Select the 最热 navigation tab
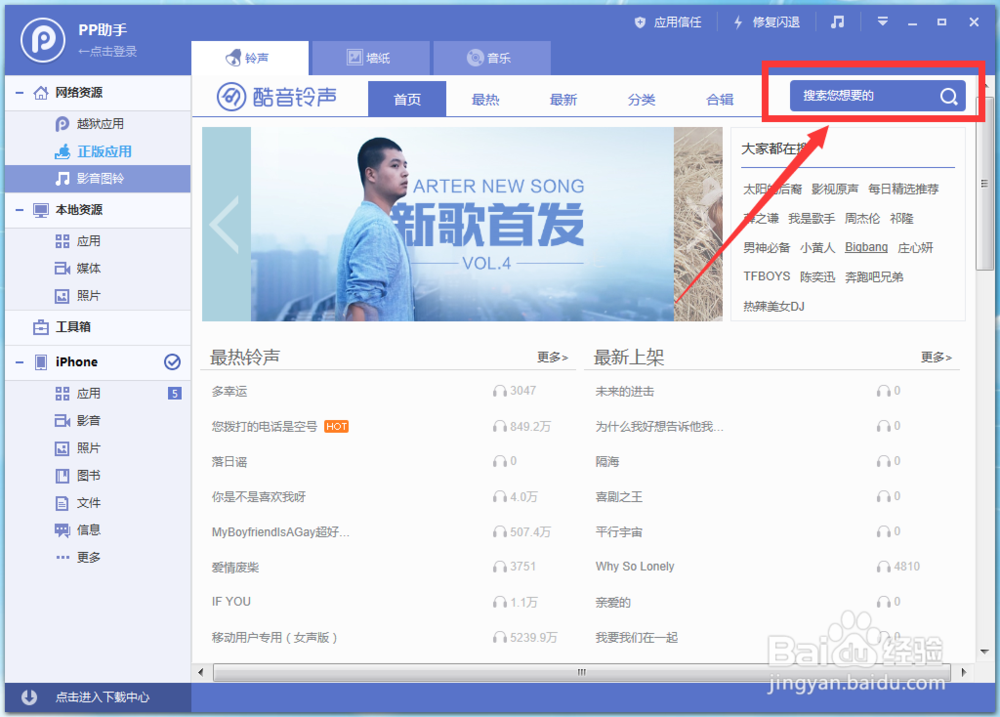The height and width of the screenshot is (717, 1000). [x=485, y=100]
